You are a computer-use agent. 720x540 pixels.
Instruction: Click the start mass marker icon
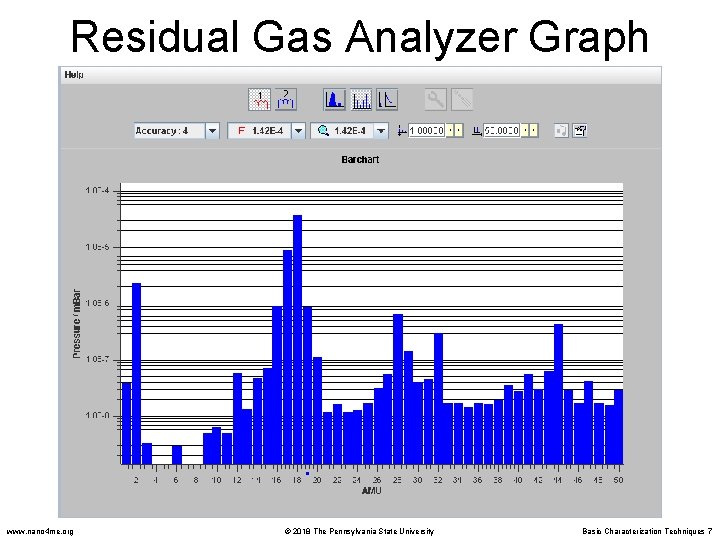402,131
